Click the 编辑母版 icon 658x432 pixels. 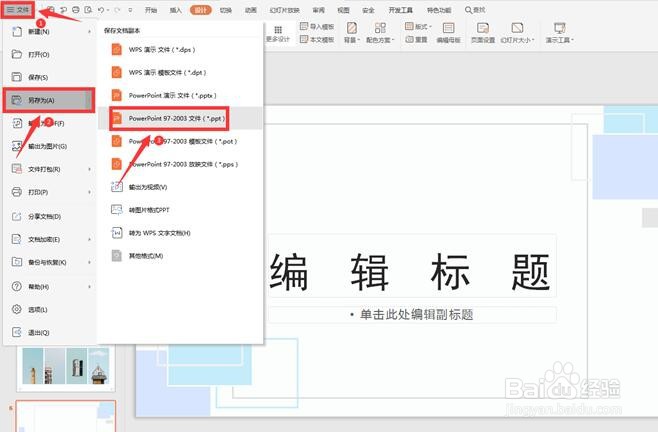[x=448, y=28]
